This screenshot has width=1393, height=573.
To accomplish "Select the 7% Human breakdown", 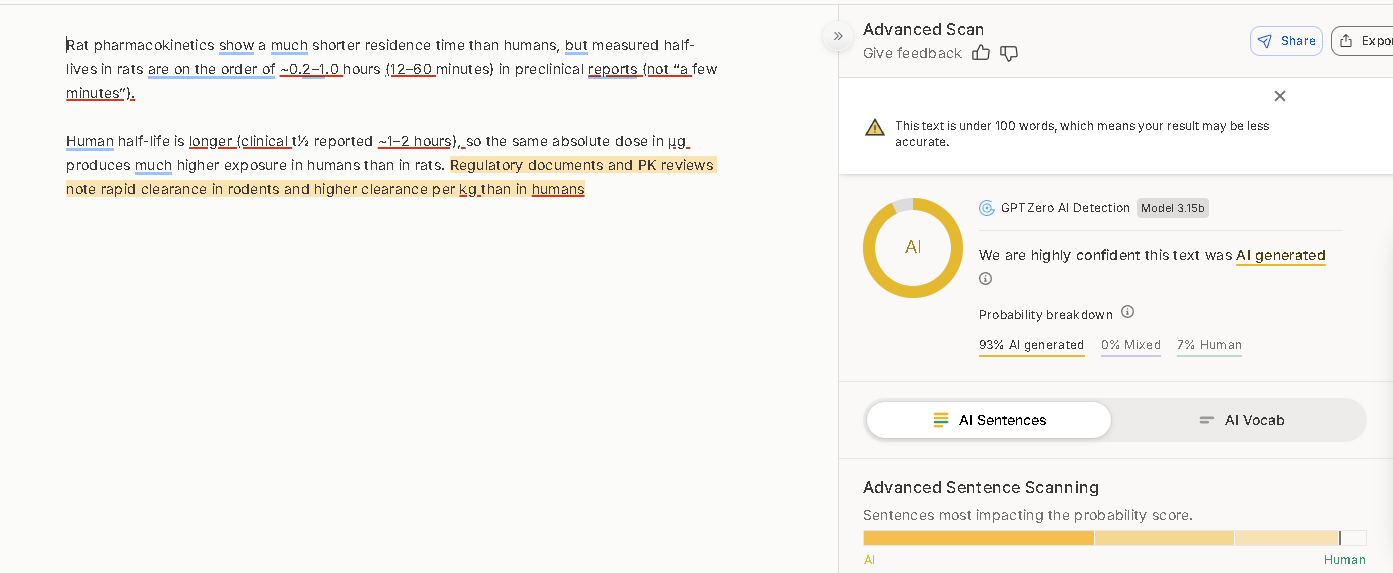I will 1209,345.
